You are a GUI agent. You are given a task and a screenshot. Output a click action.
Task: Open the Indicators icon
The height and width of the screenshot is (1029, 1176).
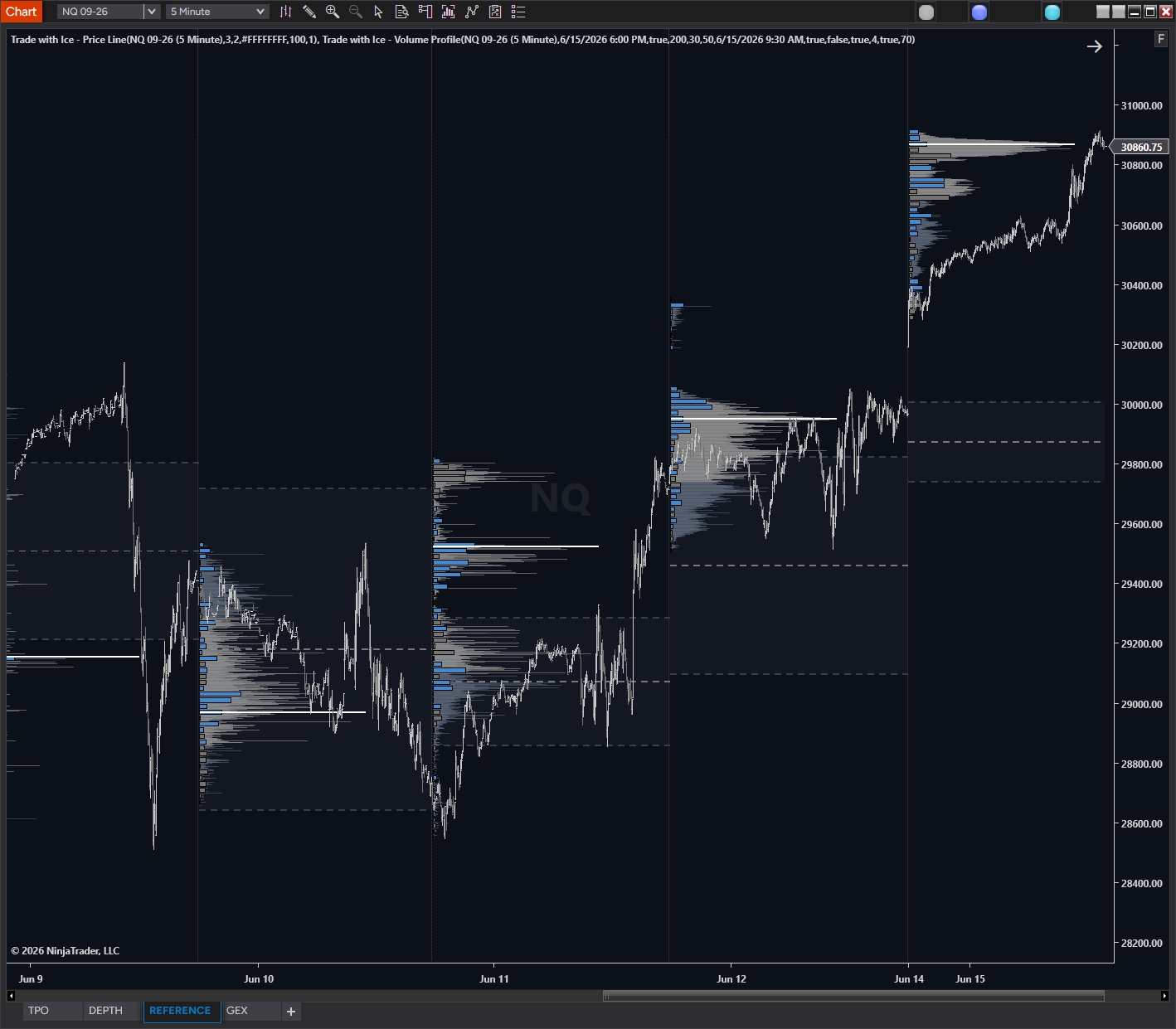(472, 12)
